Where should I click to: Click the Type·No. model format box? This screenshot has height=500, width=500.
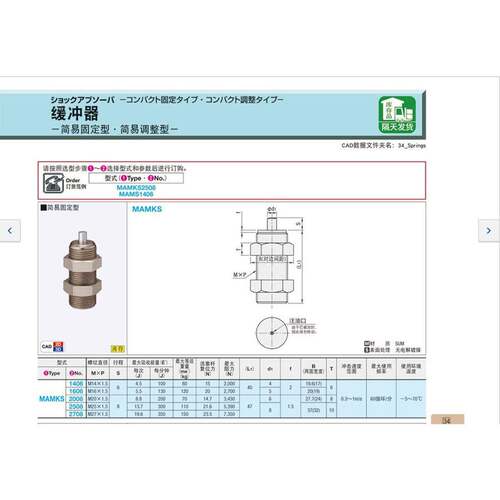coord(136,178)
